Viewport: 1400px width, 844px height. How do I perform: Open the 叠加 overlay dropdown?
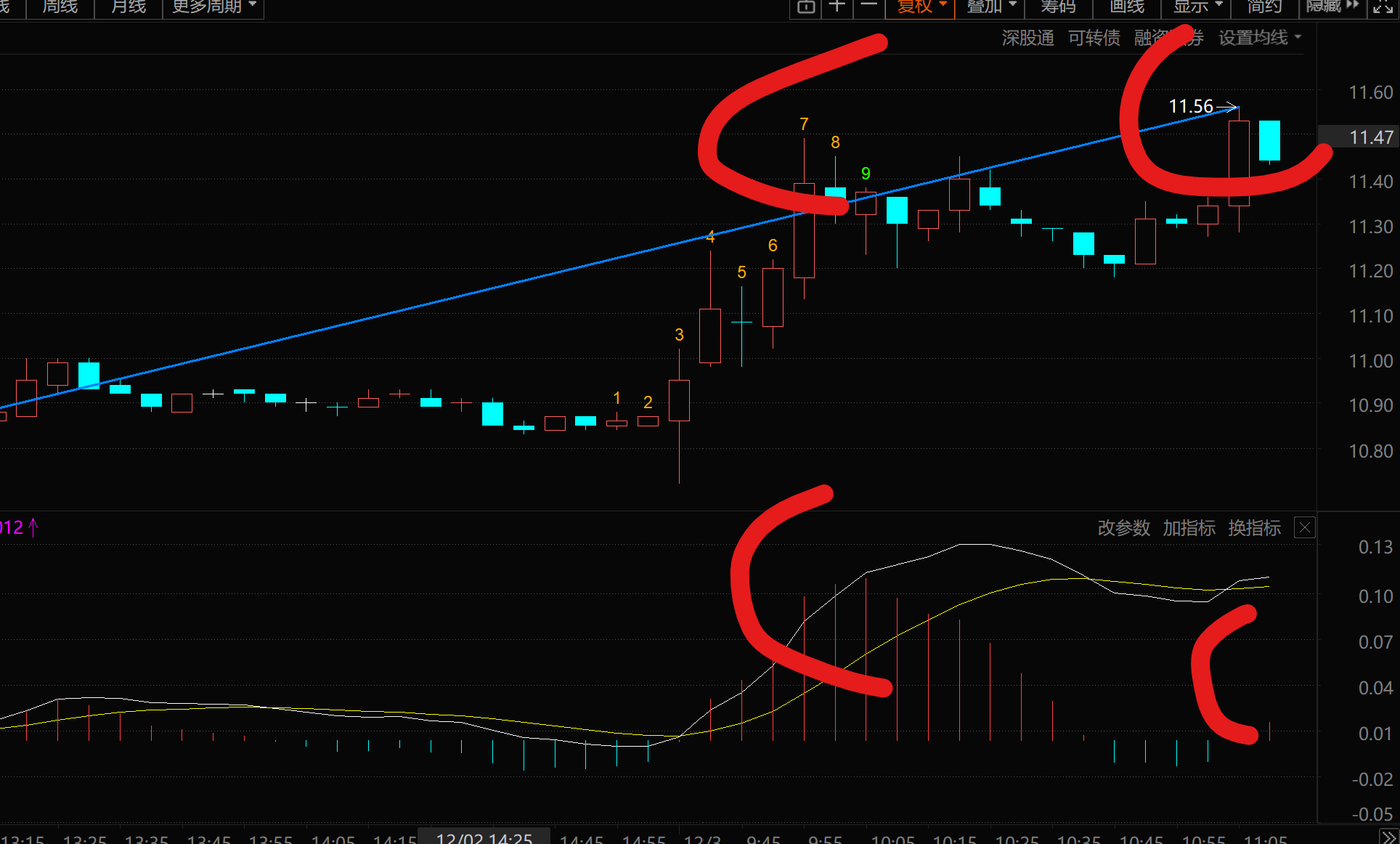[x=990, y=7]
